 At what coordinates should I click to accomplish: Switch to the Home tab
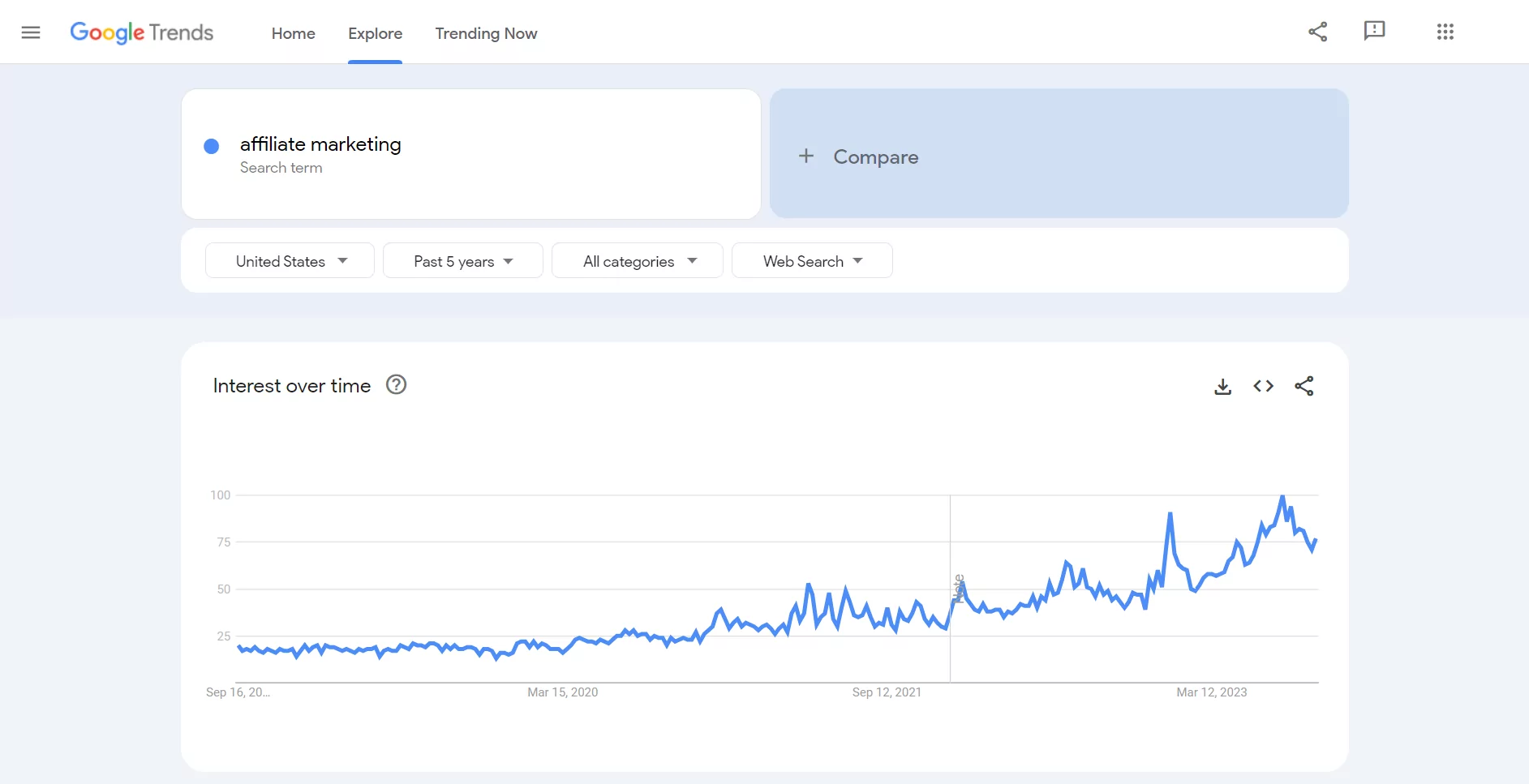click(x=293, y=34)
